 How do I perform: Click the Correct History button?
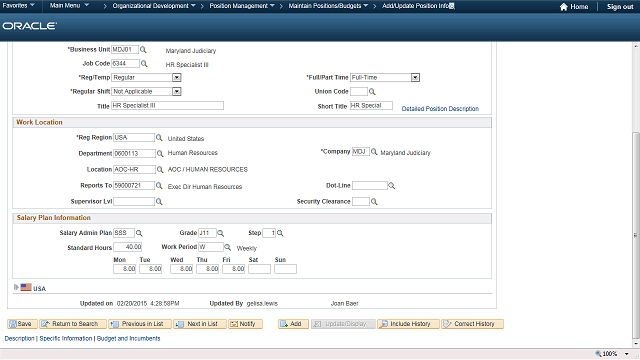[472, 324]
